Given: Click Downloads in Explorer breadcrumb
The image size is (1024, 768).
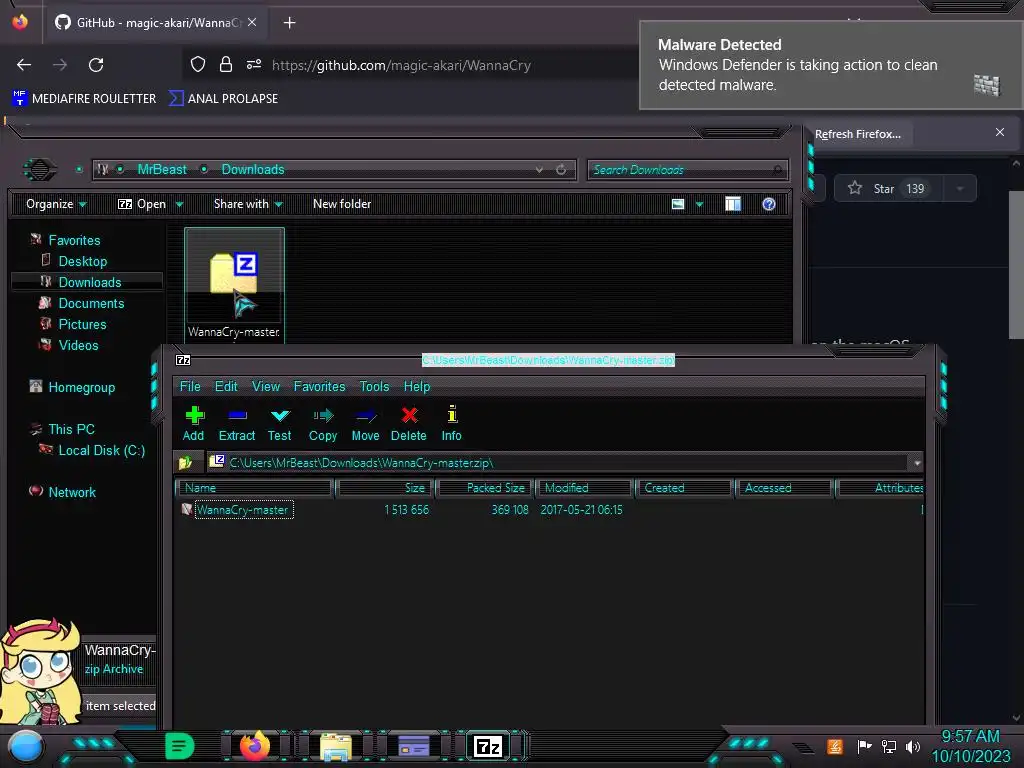Looking at the screenshot, I should tap(253, 169).
